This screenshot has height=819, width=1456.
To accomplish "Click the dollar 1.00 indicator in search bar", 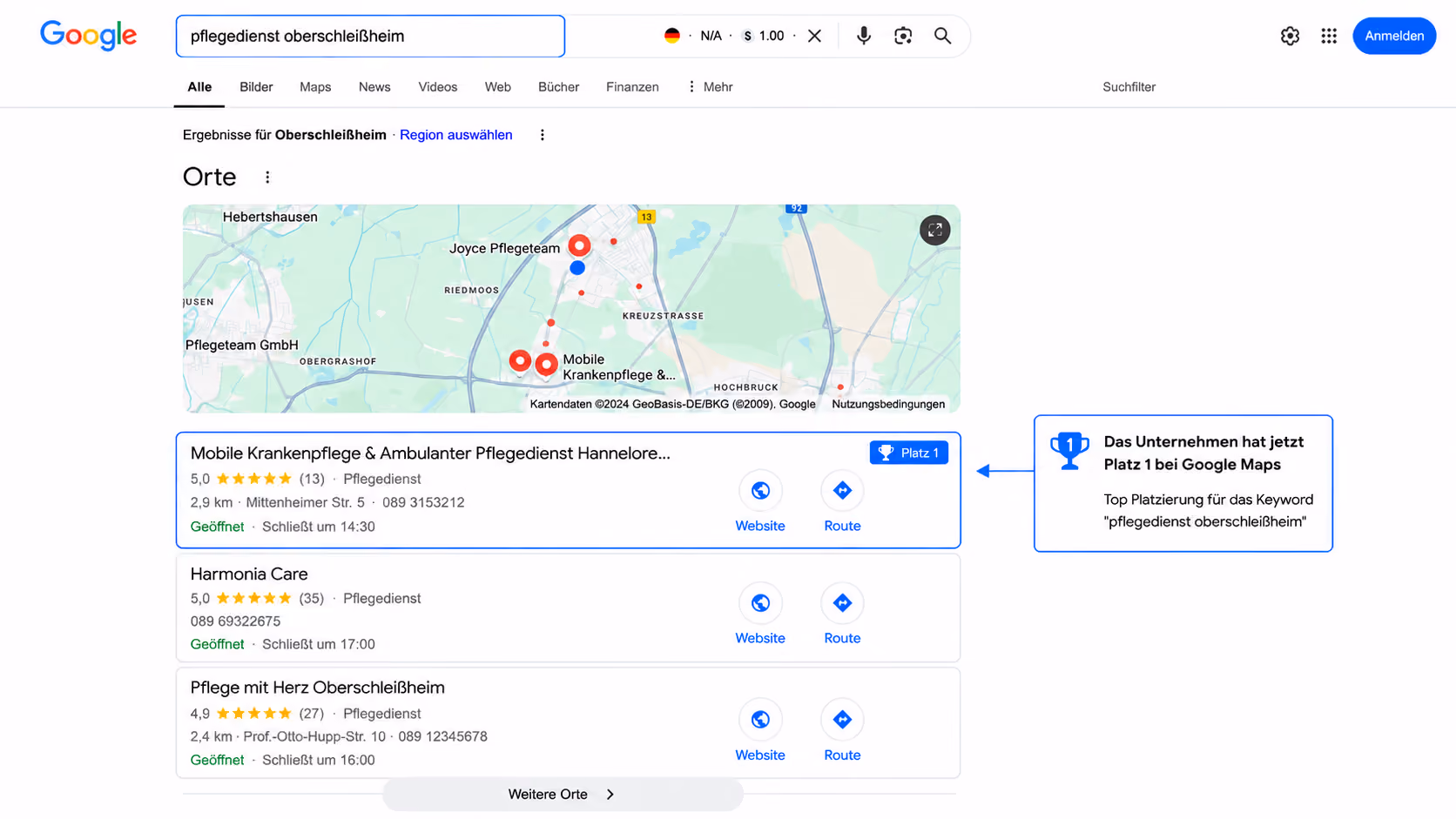I will 764,36.
